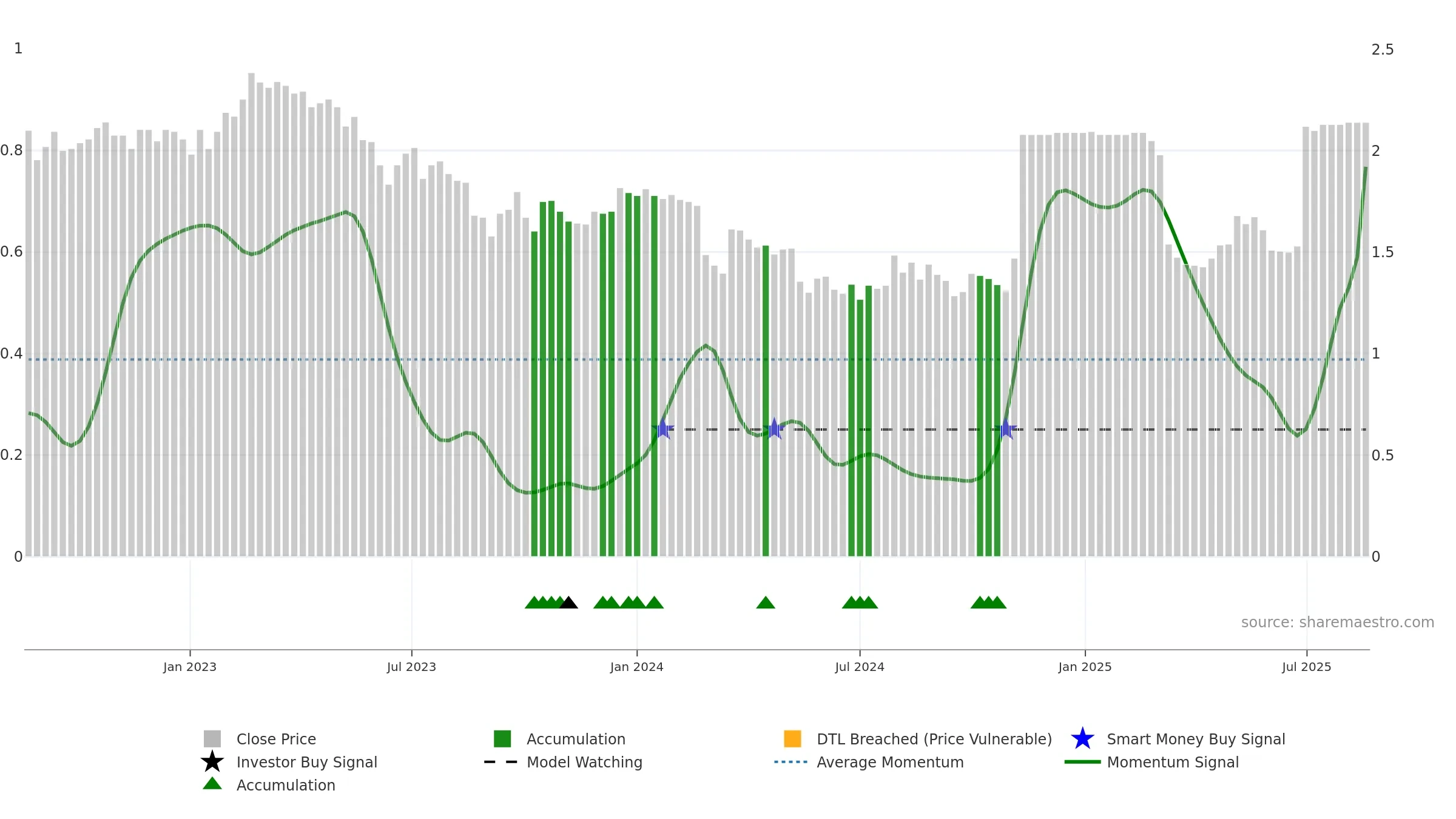Click the Jan 2024 axis label

coord(636,667)
